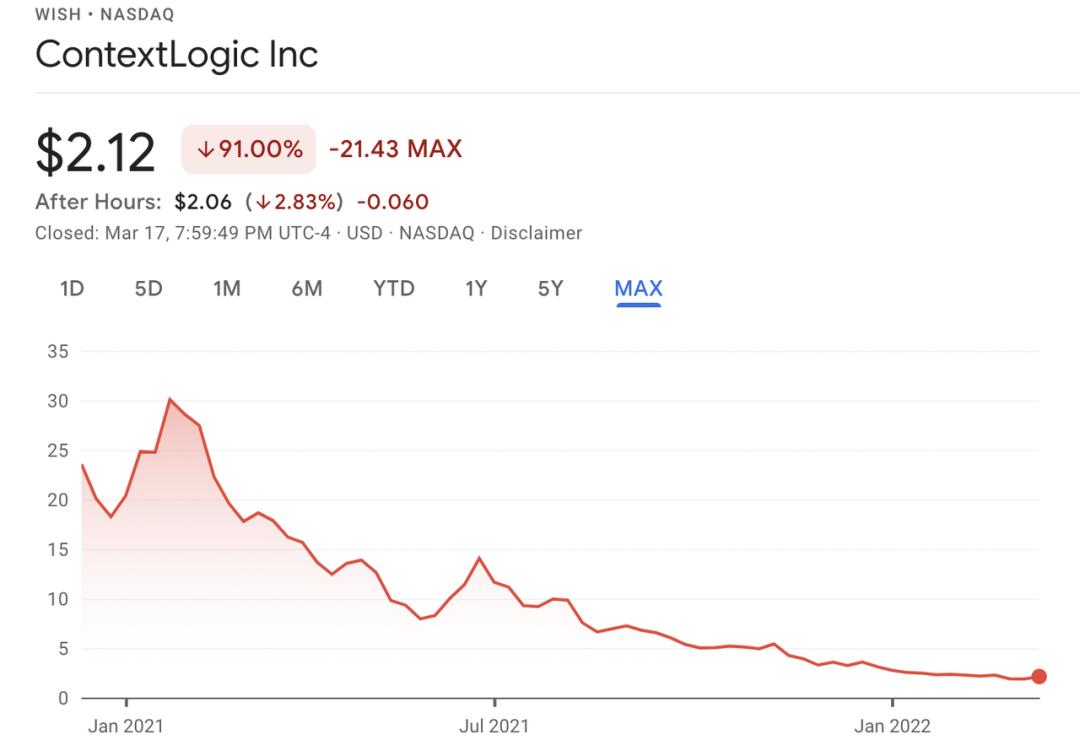Image resolution: width=1080 pixels, height=751 pixels.
Task: Click the ContextLogic Inc company title
Action: [177, 54]
